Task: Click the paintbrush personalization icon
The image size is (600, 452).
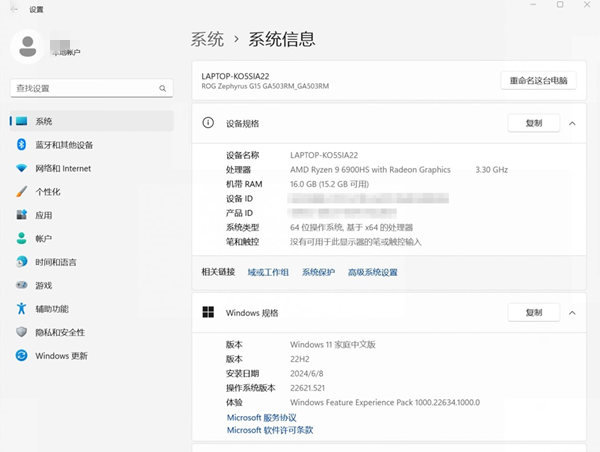Action: 21,192
